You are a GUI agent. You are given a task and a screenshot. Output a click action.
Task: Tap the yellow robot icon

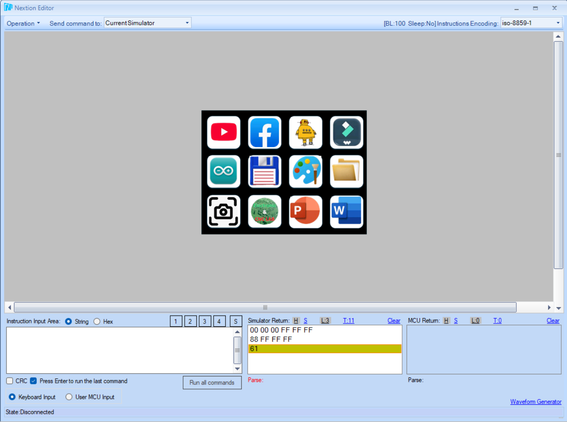pyautogui.click(x=306, y=132)
